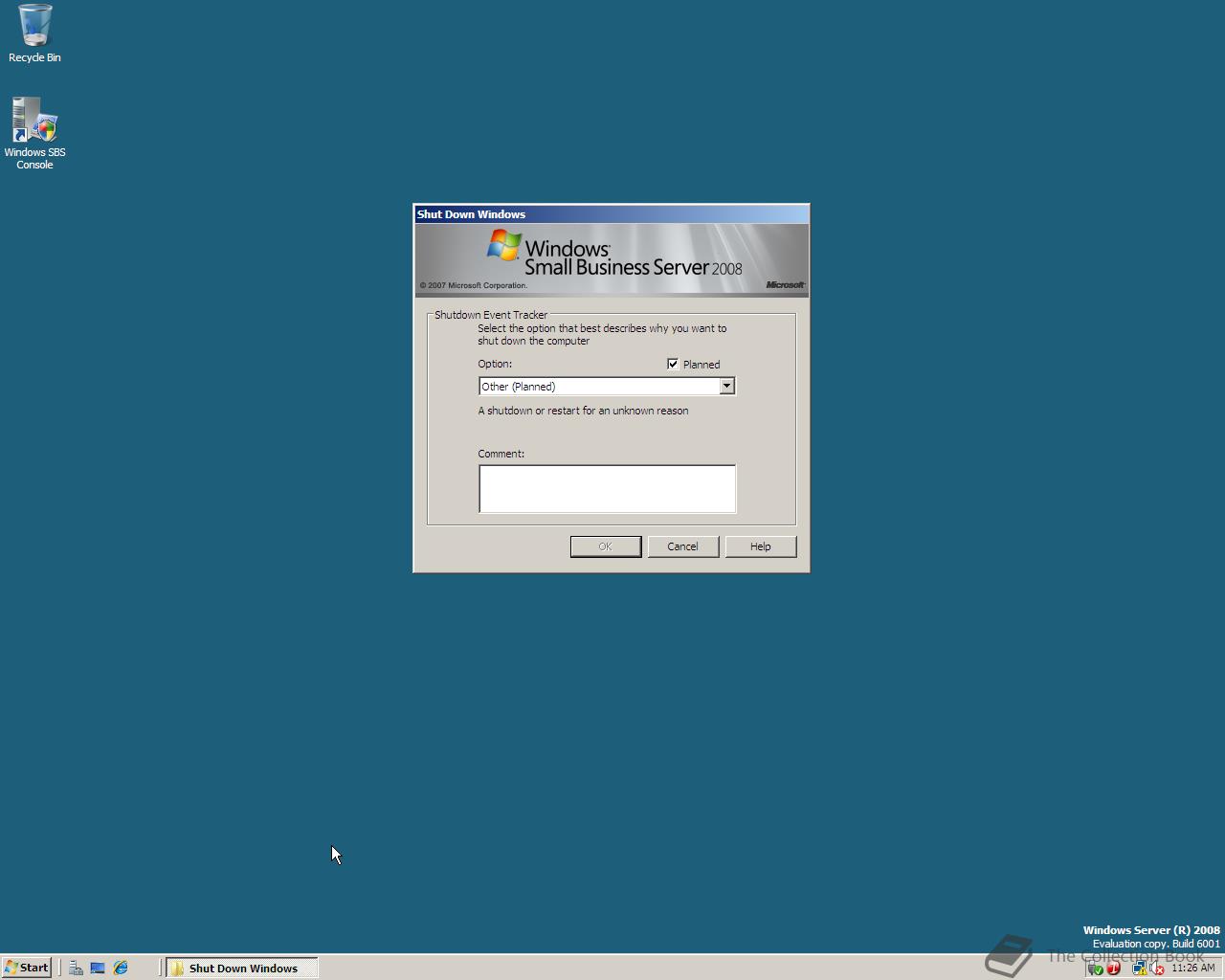
Task: Open the Recycle Bin desktop icon
Action: 34,33
